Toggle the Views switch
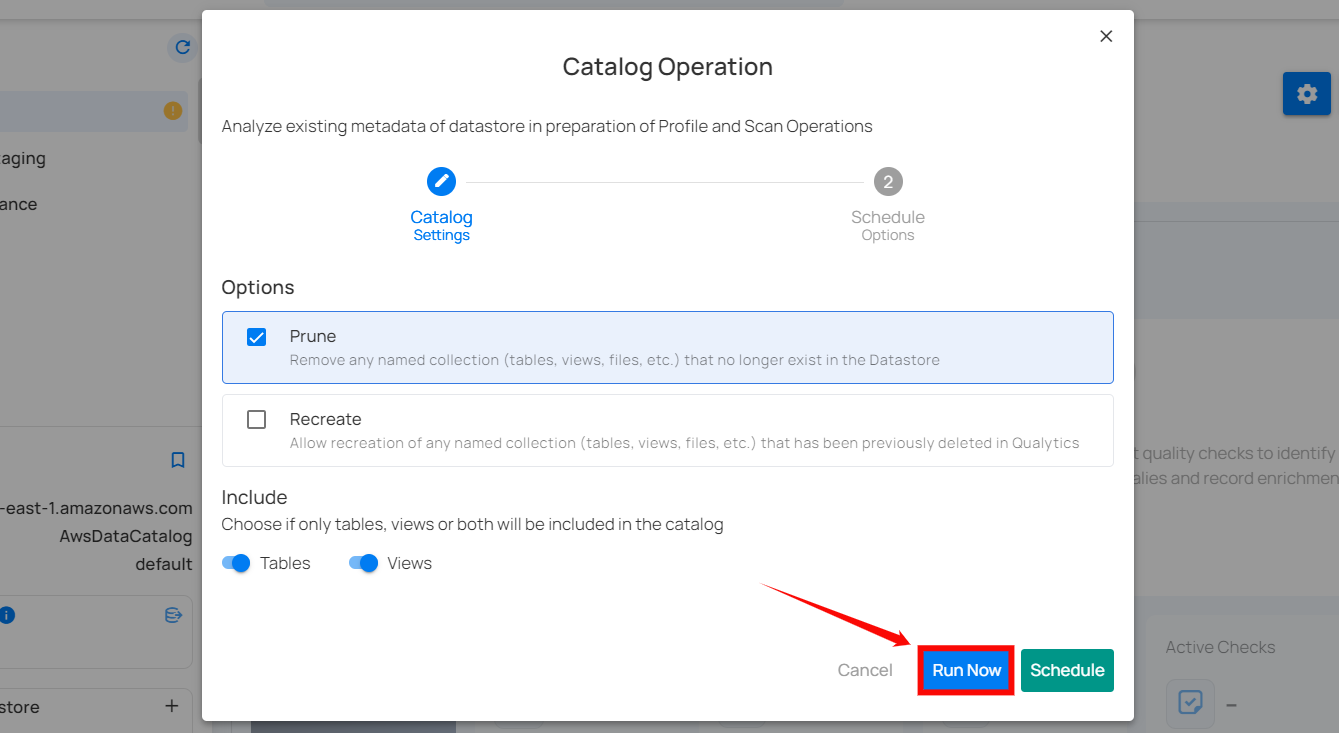 pos(364,563)
